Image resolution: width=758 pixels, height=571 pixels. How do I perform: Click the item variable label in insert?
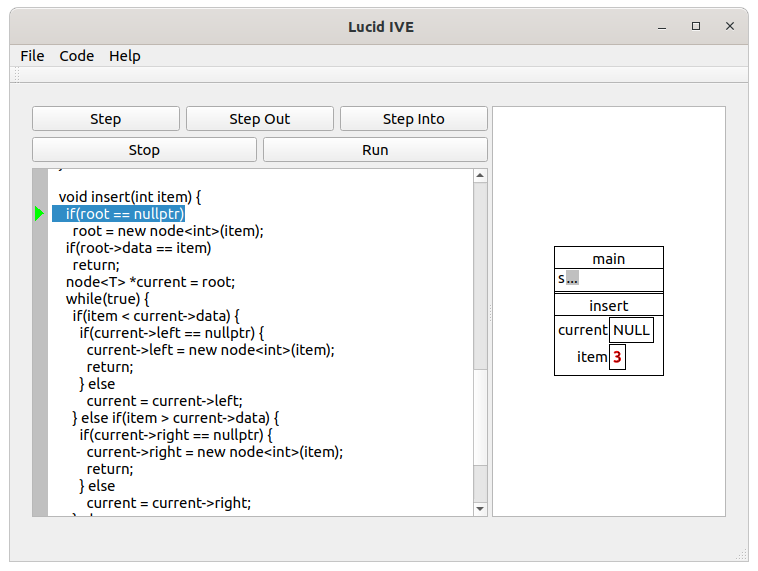[x=592, y=357]
